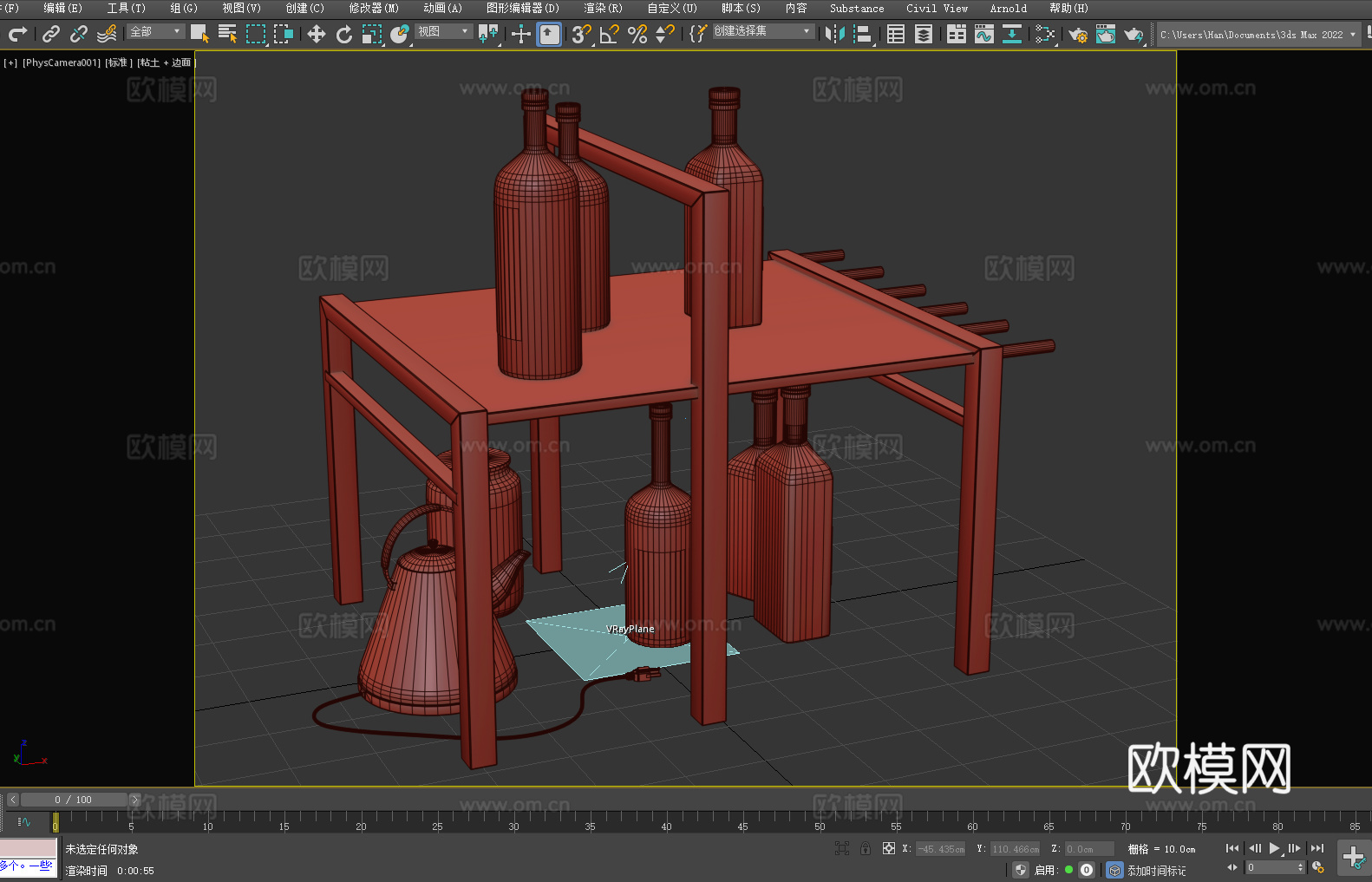The width and height of the screenshot is (1372, 882).
Task: Toggle Absolute/Offset transform mode icon
Action: point(889,848)
